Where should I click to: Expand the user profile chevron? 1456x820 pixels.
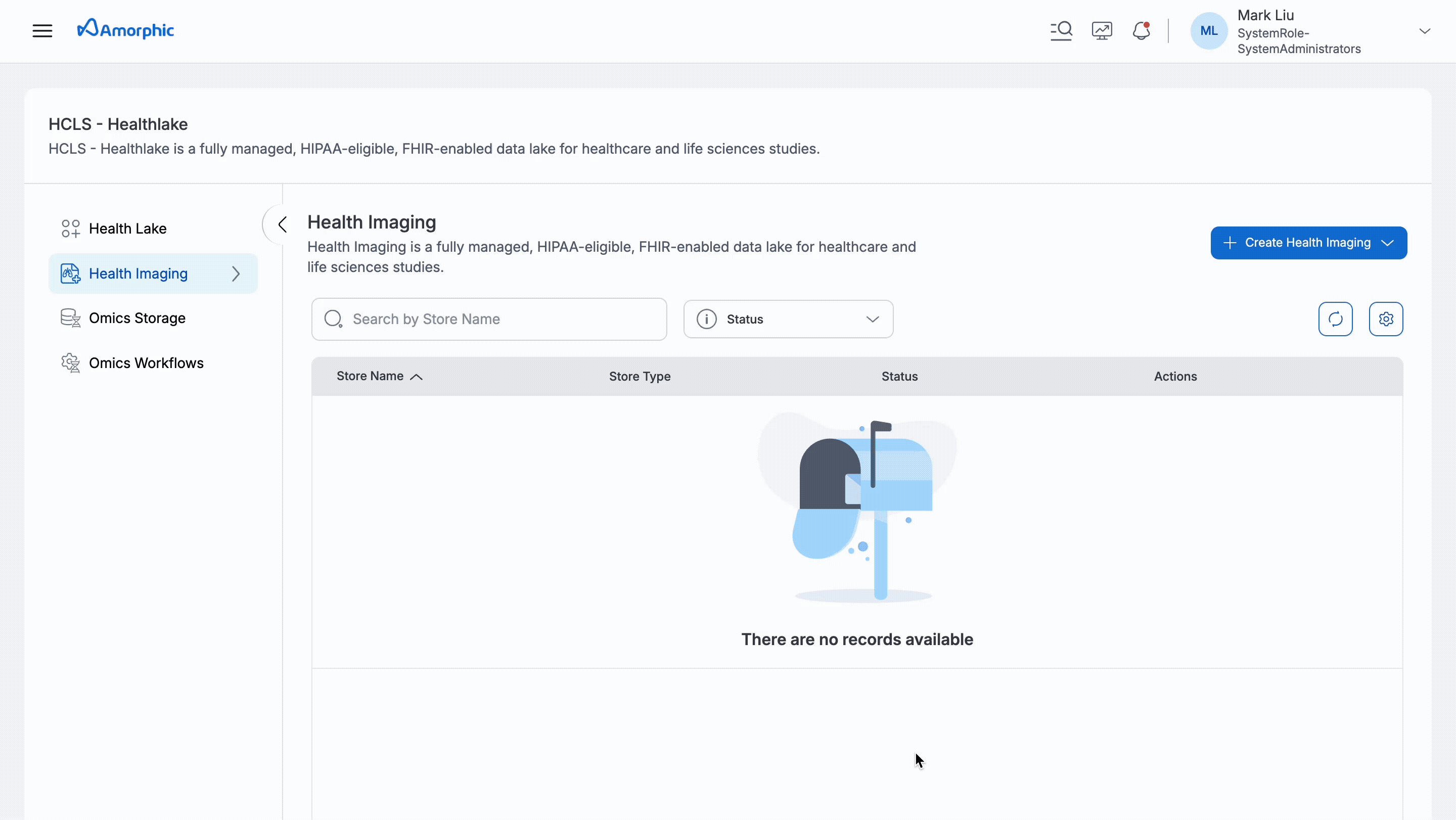tap(1424, 31)
